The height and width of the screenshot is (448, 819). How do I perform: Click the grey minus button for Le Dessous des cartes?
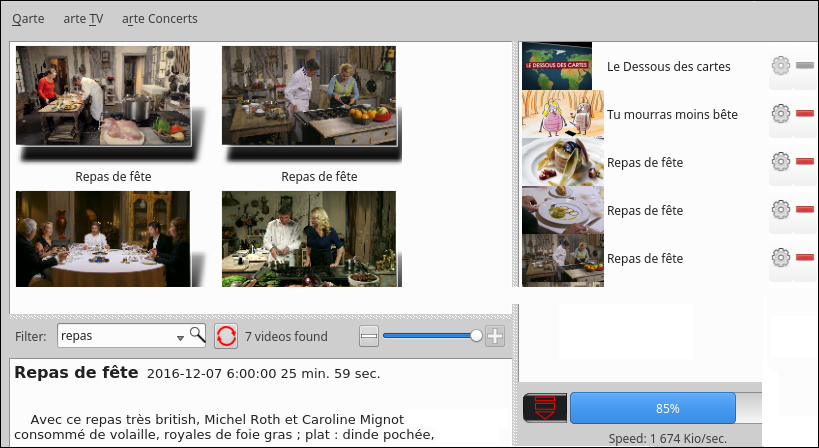805,66
